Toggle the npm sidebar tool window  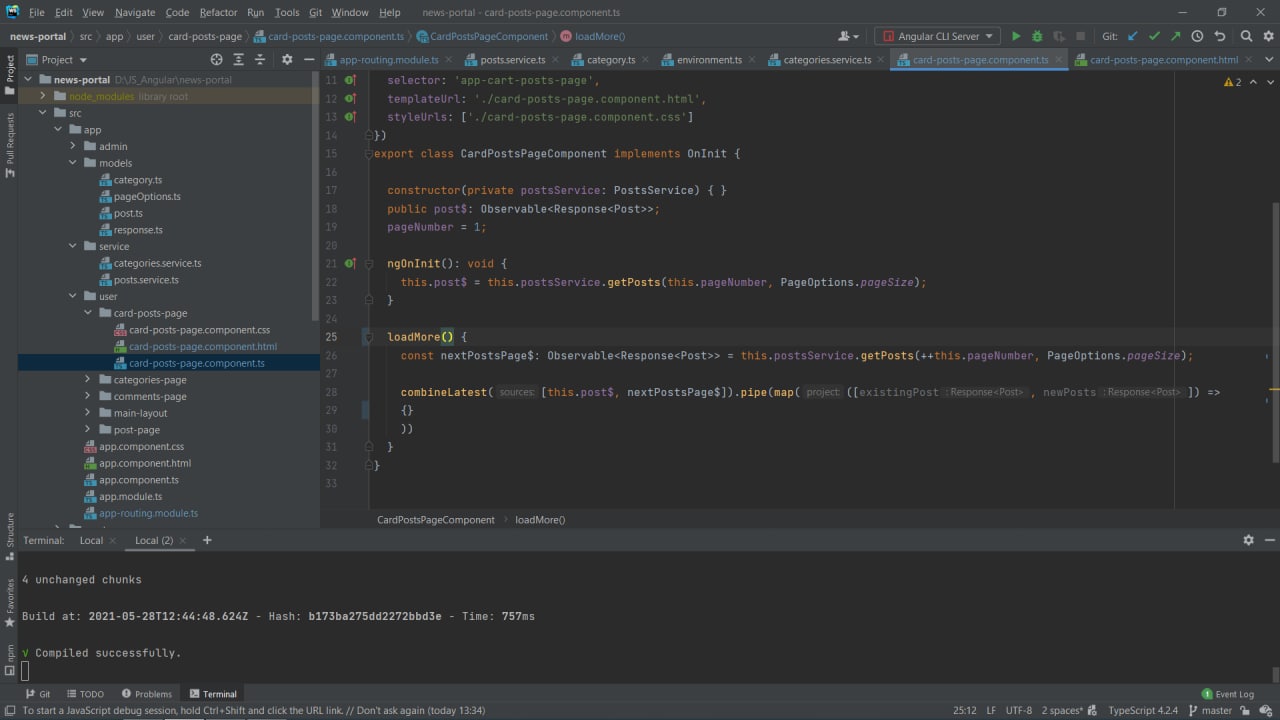9,659
